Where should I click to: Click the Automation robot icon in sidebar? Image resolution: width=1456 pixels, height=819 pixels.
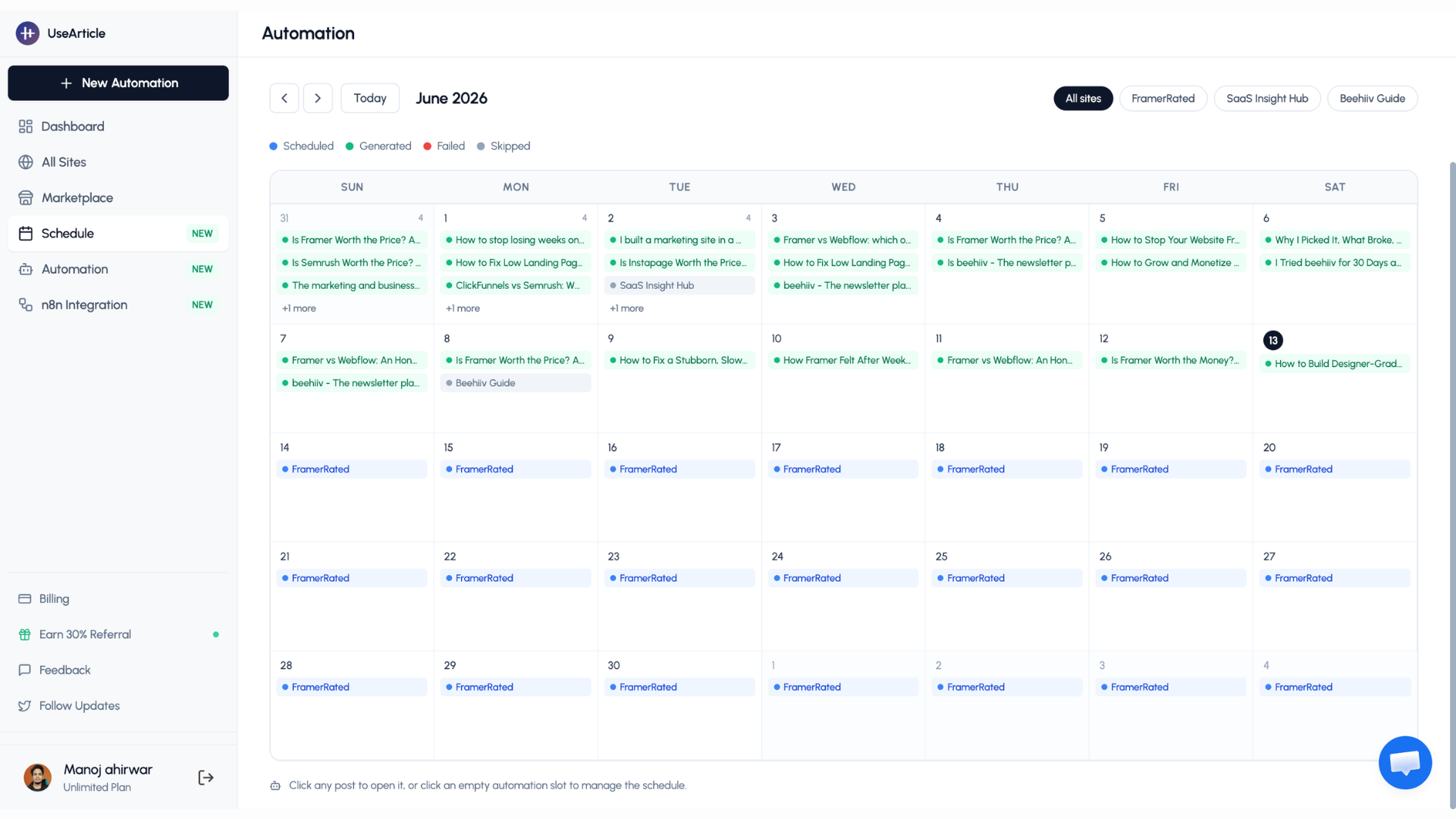pos(26,269)
